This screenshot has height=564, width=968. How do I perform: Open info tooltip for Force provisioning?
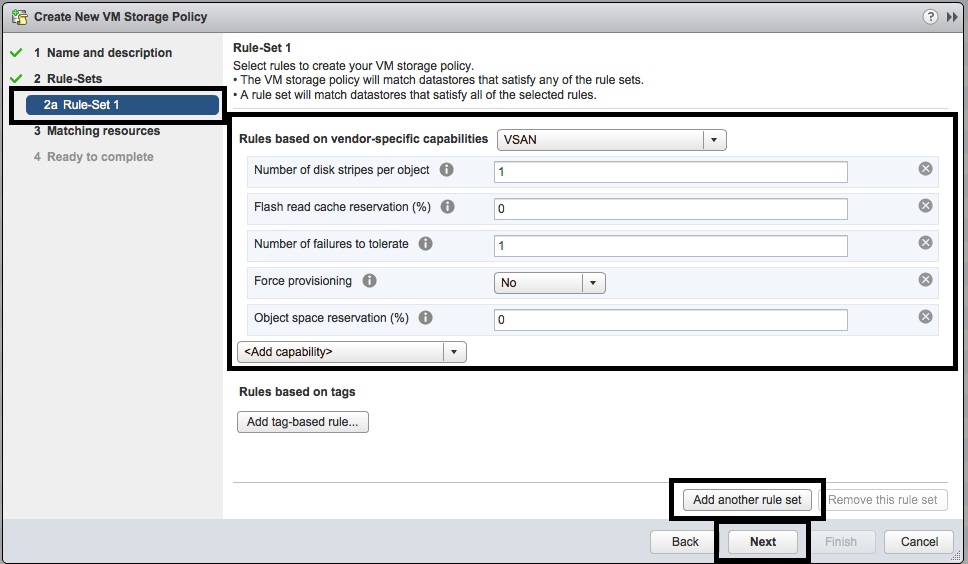click(x=369, y=281)
